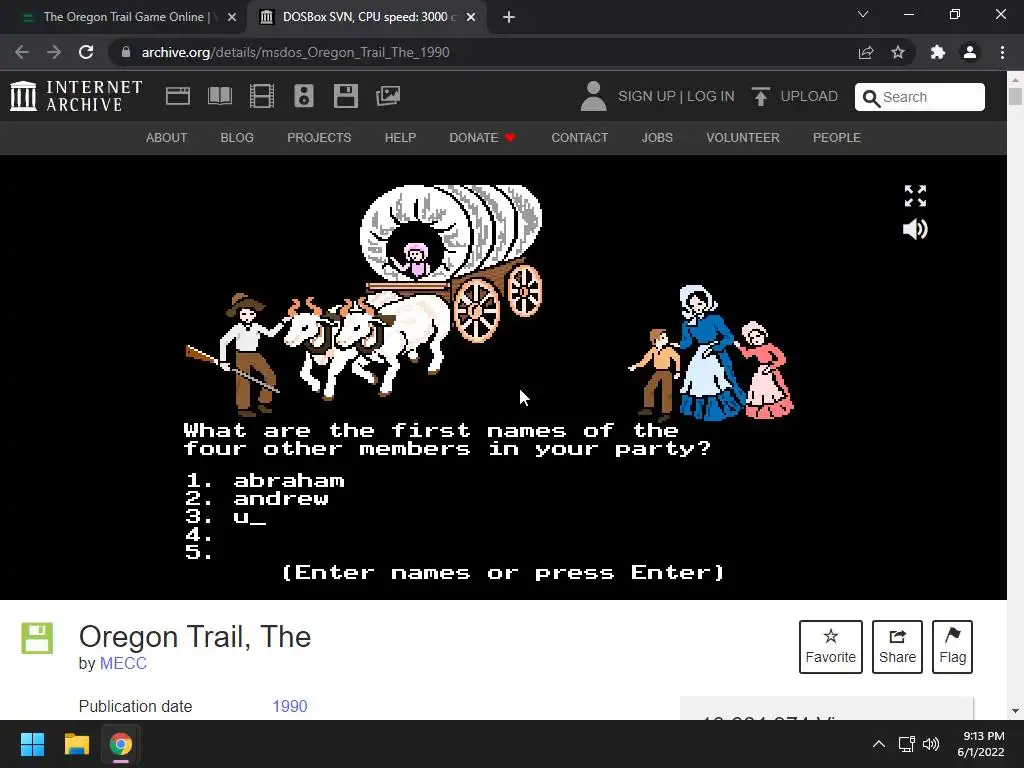Open the Audio speaker icon
Image resolution: width=1024 pixels, height=768 pixels.
(304, 96)
